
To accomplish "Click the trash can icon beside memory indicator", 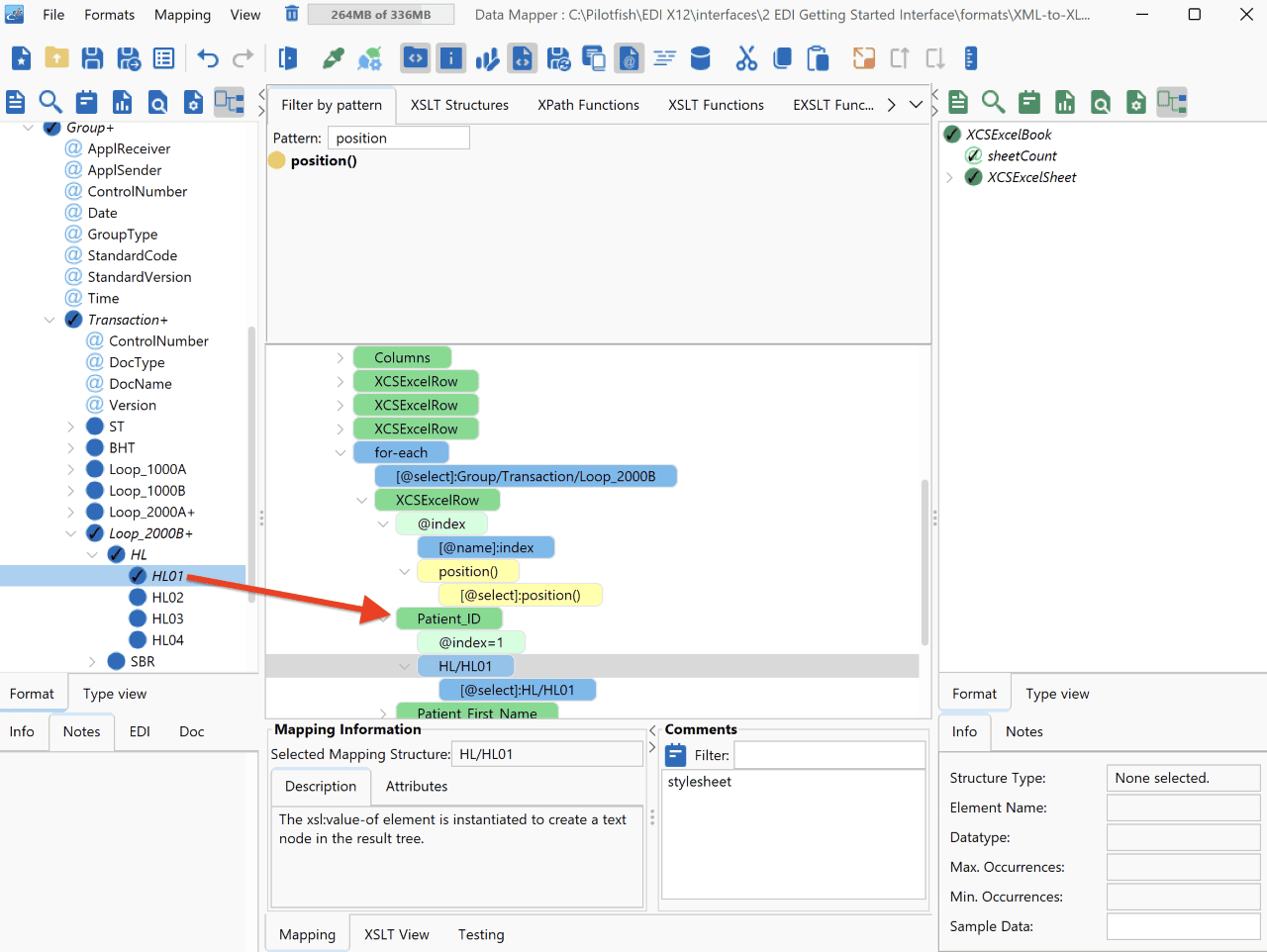I will (x=292, y=14).
